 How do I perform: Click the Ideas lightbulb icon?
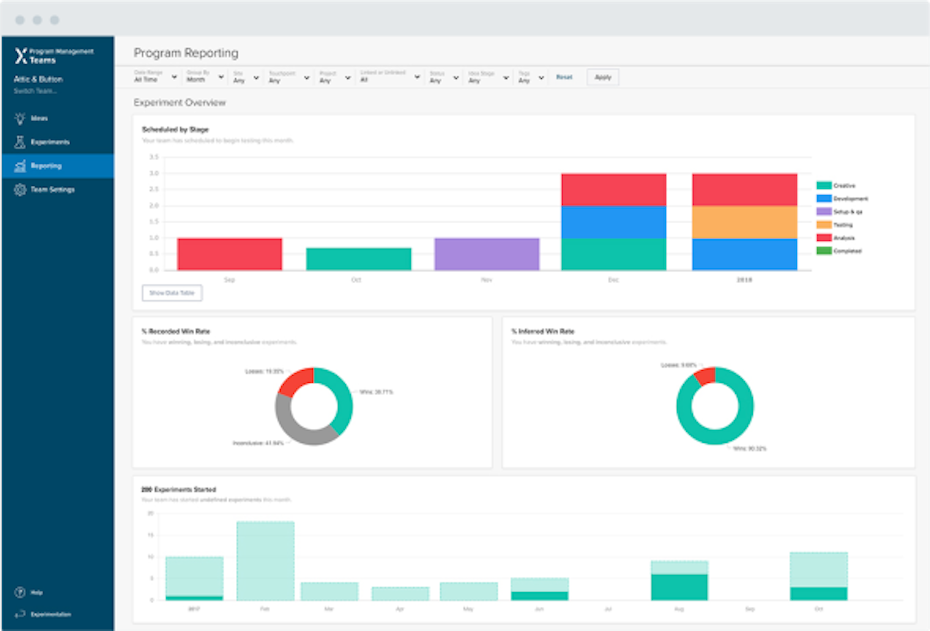pos(19,118)
